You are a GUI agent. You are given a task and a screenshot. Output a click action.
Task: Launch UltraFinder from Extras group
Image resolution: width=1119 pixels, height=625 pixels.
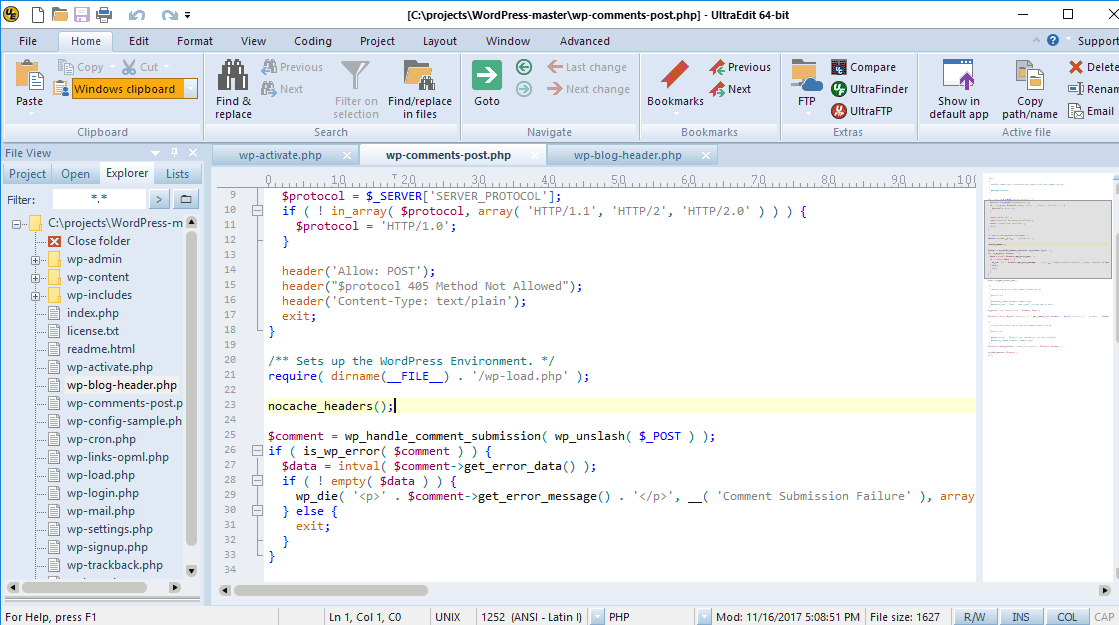point(869,89)
